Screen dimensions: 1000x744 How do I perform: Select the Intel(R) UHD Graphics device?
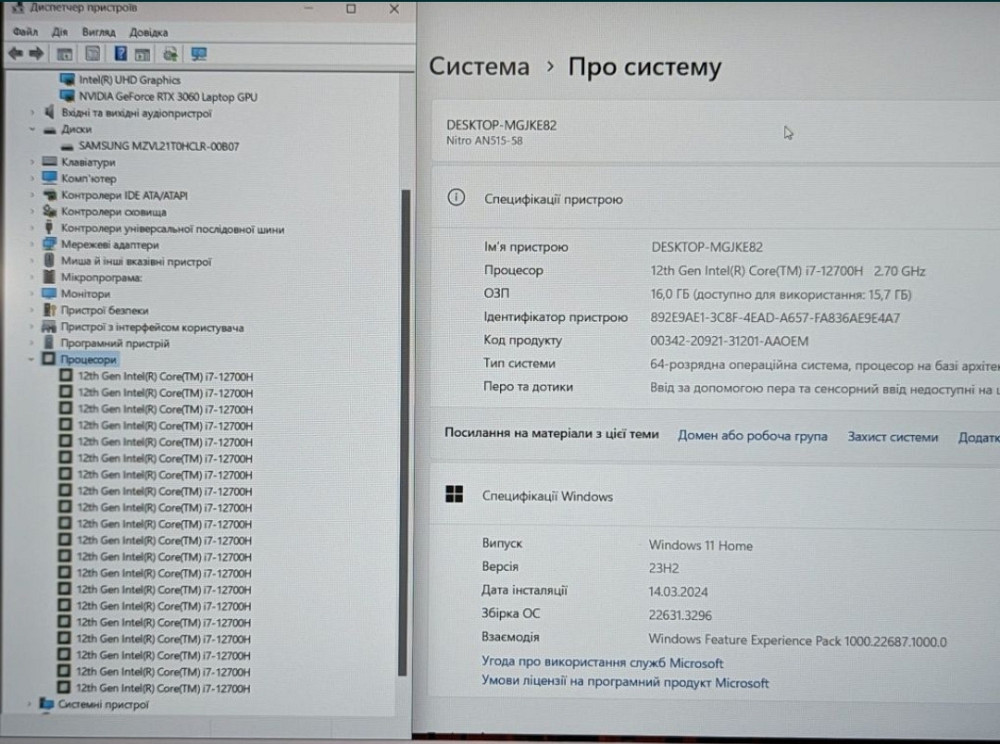click(129, 79)
